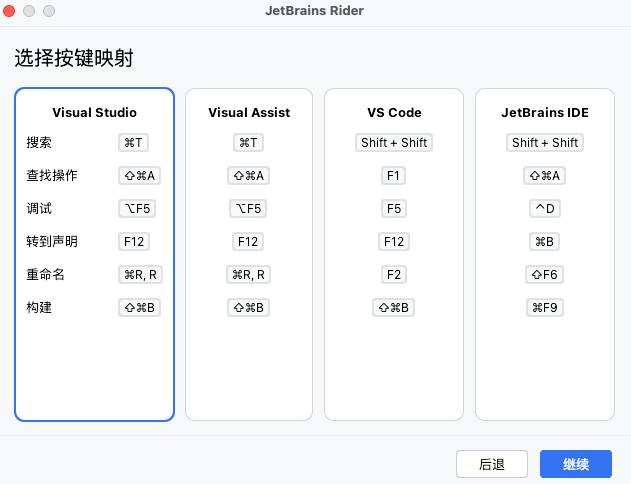631x484 pixels.
Task: Click the 后退 (Back) button
Action: [x=492, y=464]
